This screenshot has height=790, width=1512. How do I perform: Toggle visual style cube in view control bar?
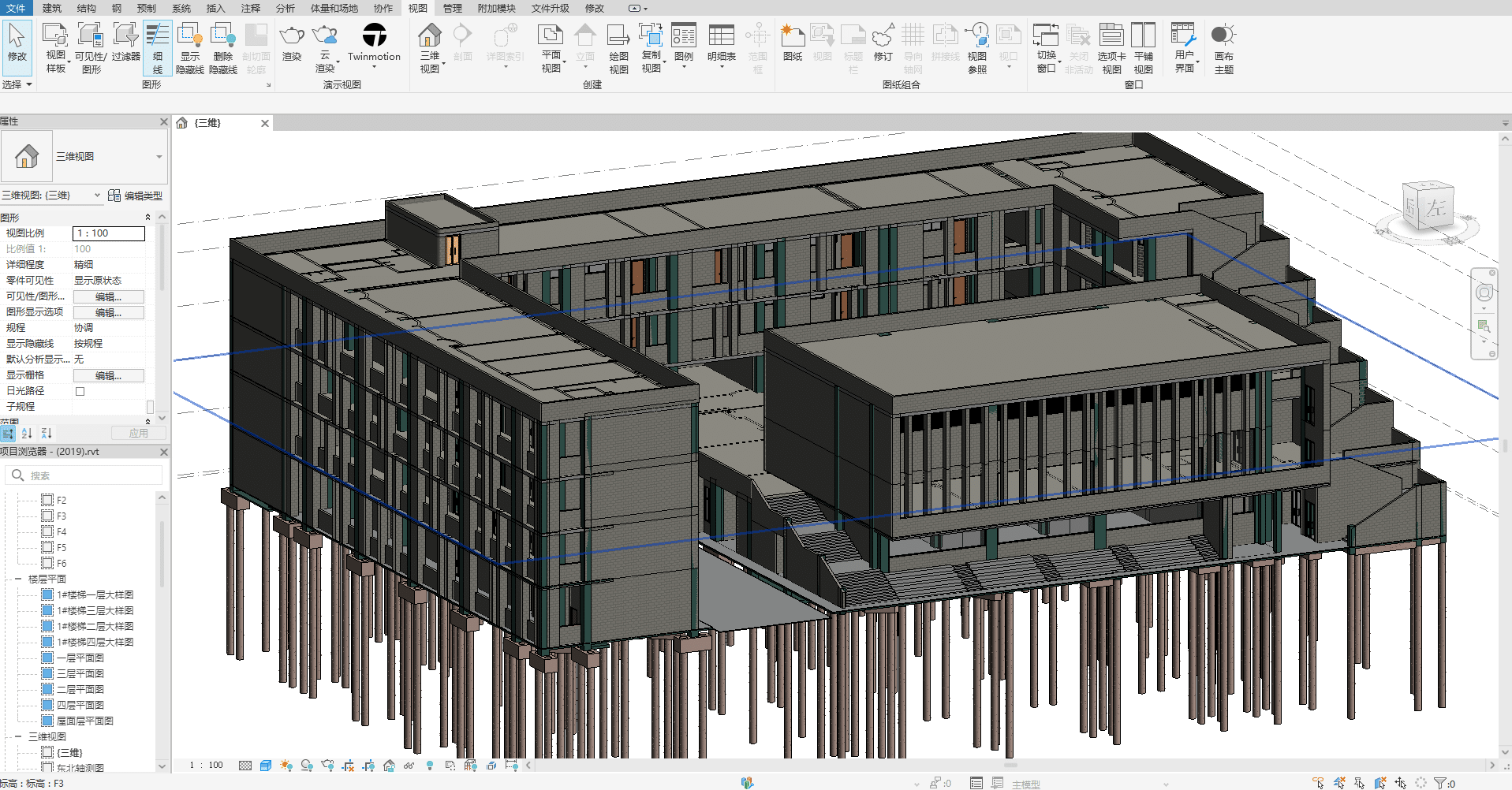point(266,766)
